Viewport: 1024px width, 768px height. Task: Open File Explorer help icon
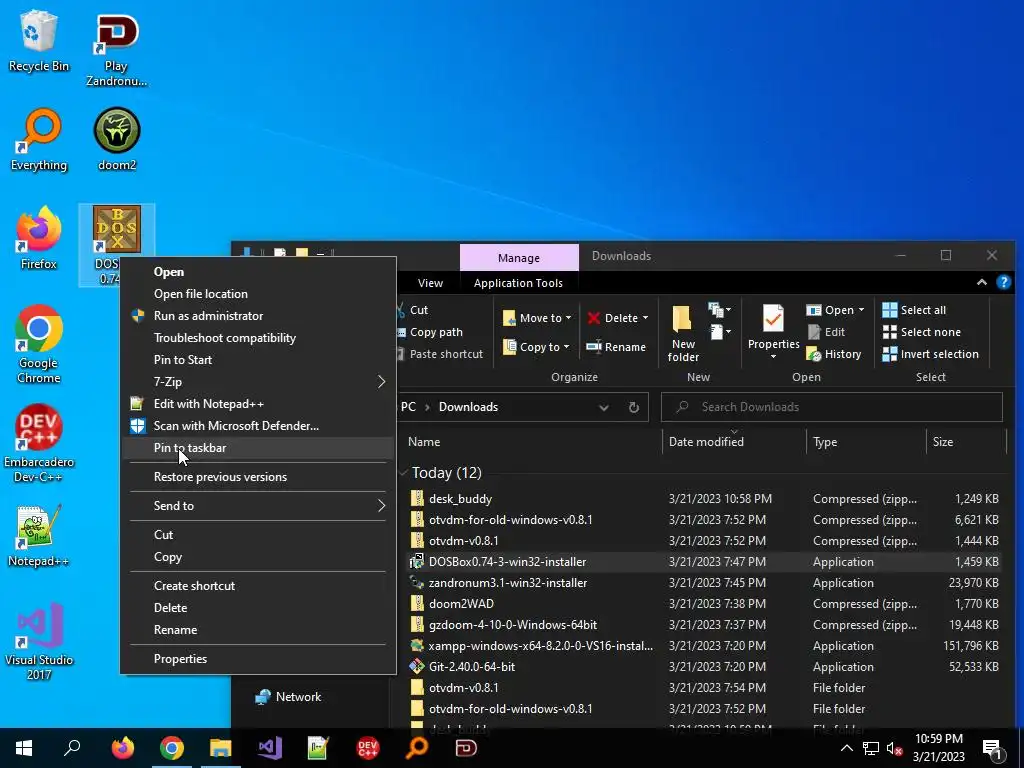pyautogui.click(x=1003, y=282)
